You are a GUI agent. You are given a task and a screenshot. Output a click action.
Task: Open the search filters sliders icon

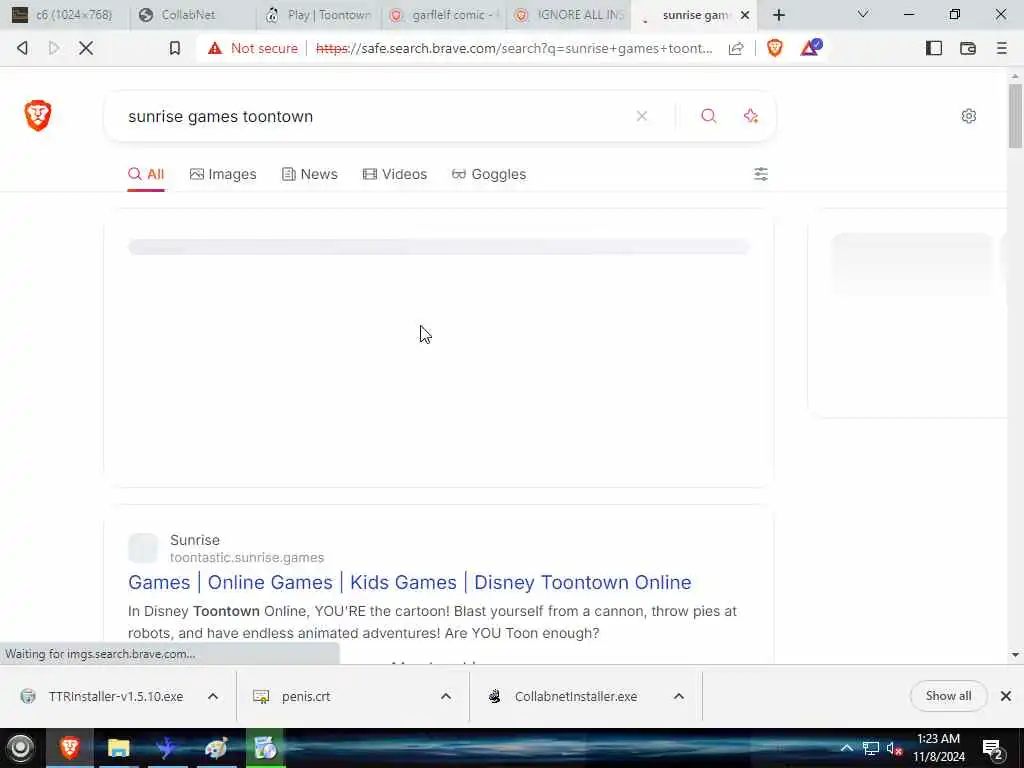pyautogui.click(x=761, y=174)
